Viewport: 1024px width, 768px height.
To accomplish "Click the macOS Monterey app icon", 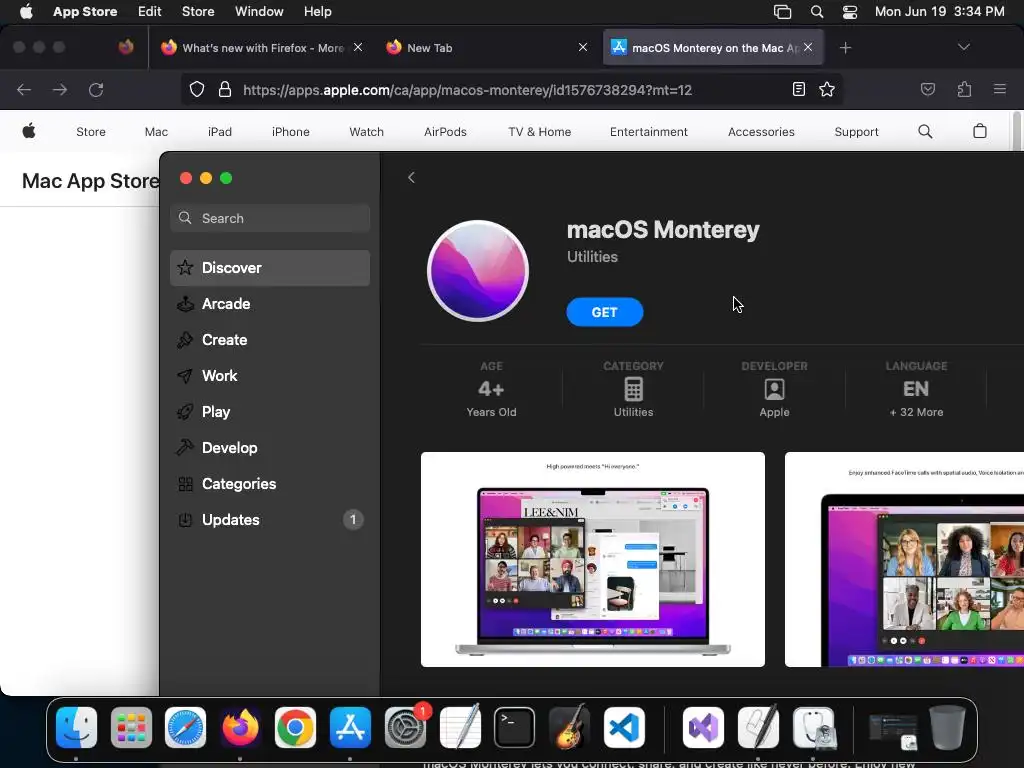I will tap(478, 270).
